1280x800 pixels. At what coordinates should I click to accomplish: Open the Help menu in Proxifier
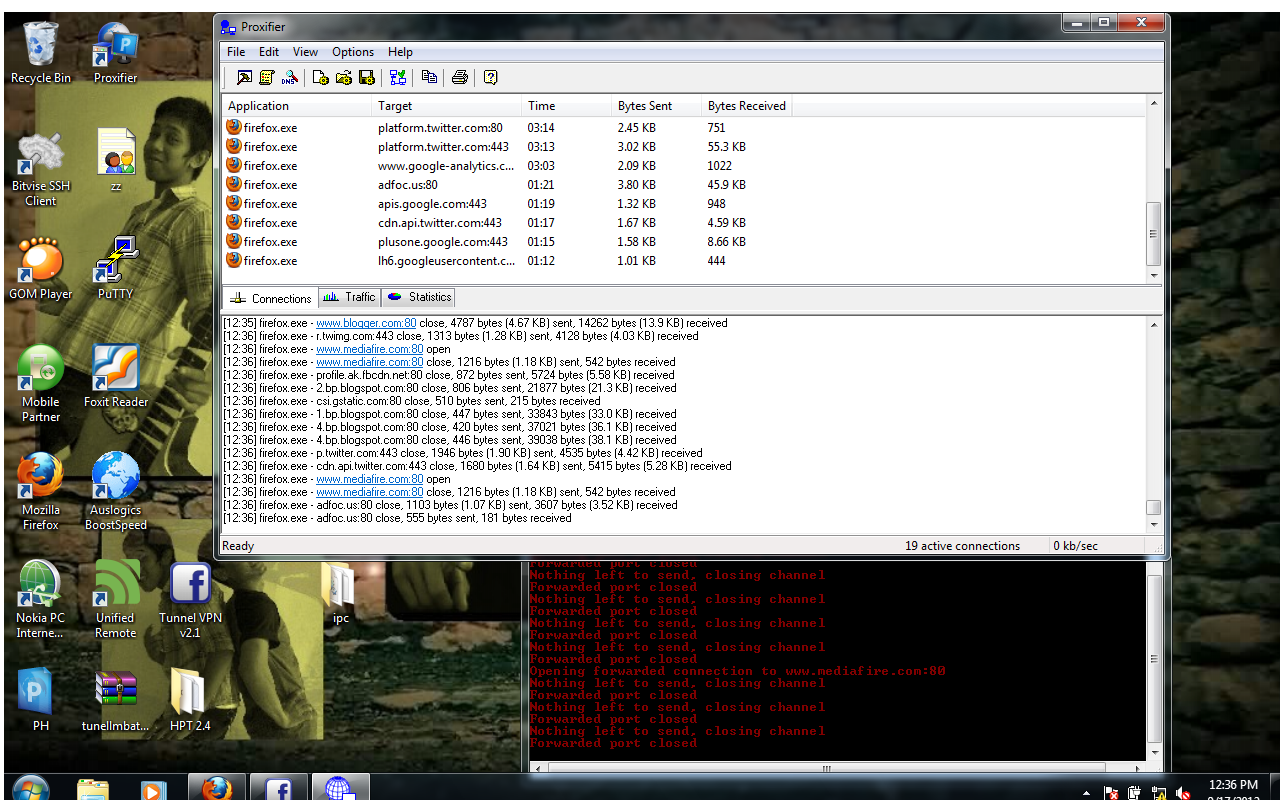[400, 52]
